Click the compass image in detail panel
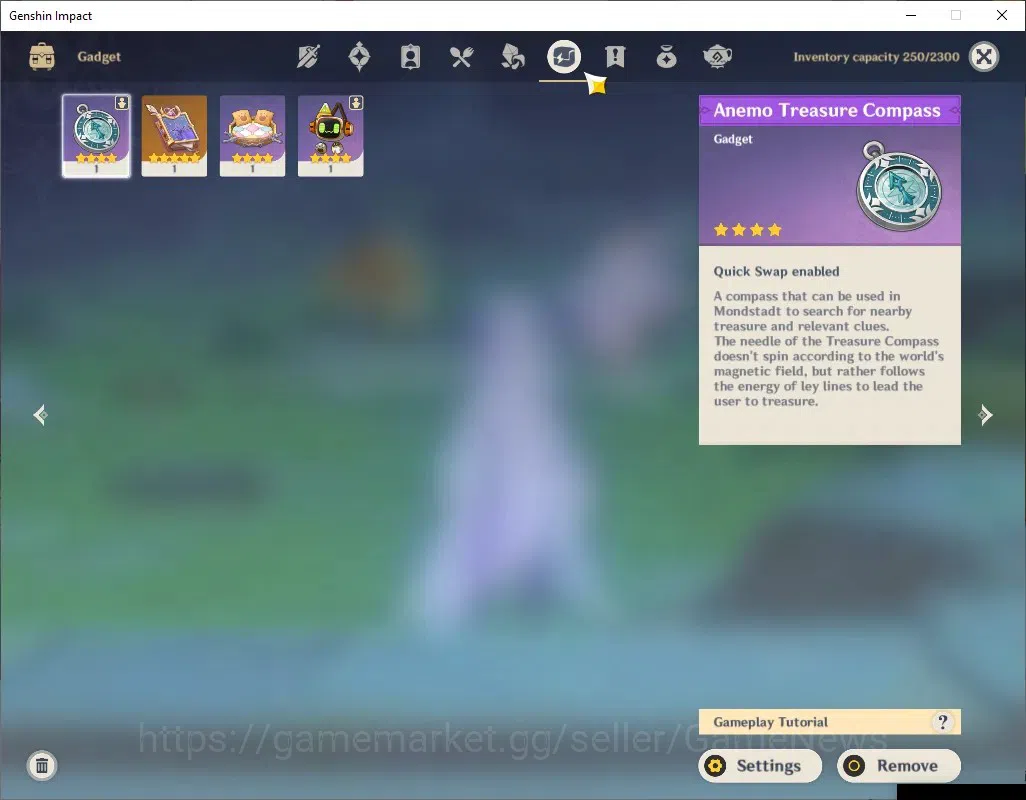Viewport: 1026px width, 800px height. [900, 186]
